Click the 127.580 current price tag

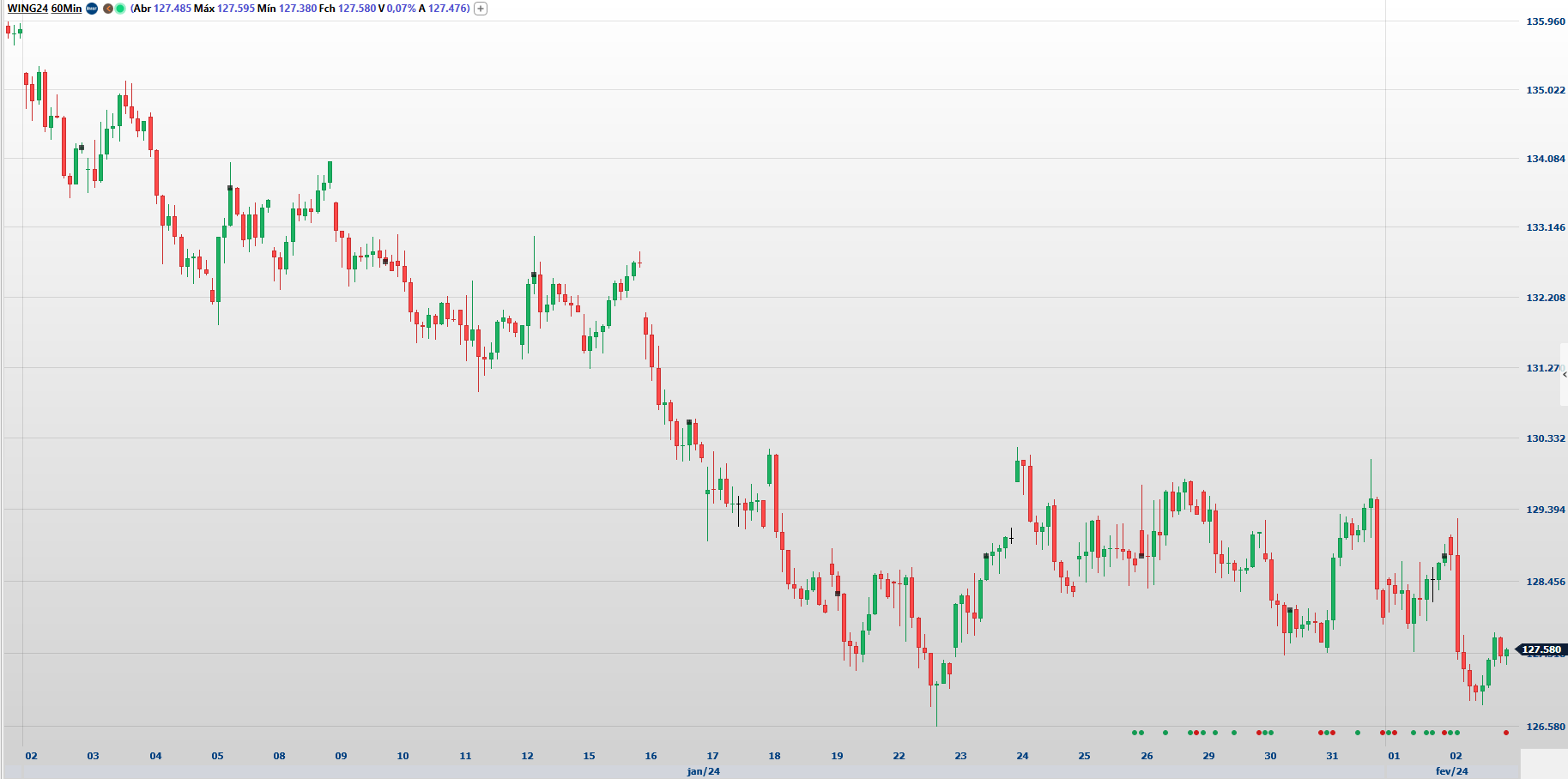1541,649
